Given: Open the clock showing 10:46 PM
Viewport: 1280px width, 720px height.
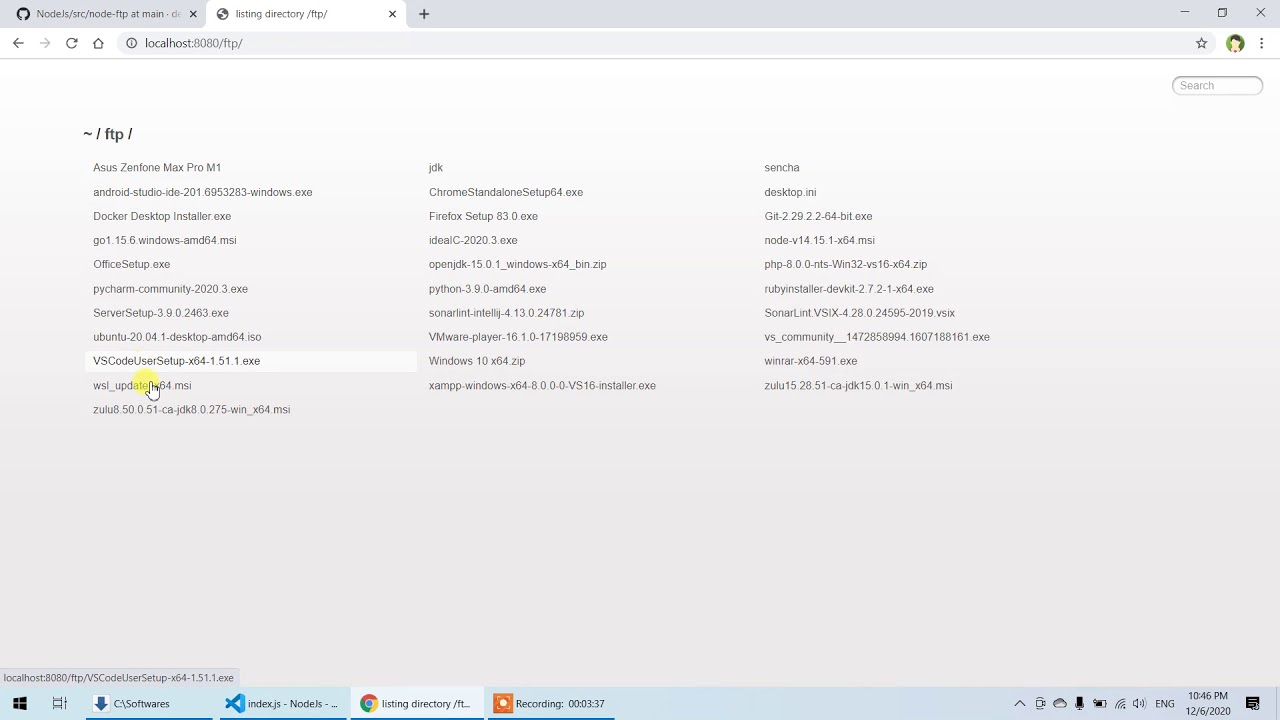Looking at the screenshot, I should coord(1207,703).
